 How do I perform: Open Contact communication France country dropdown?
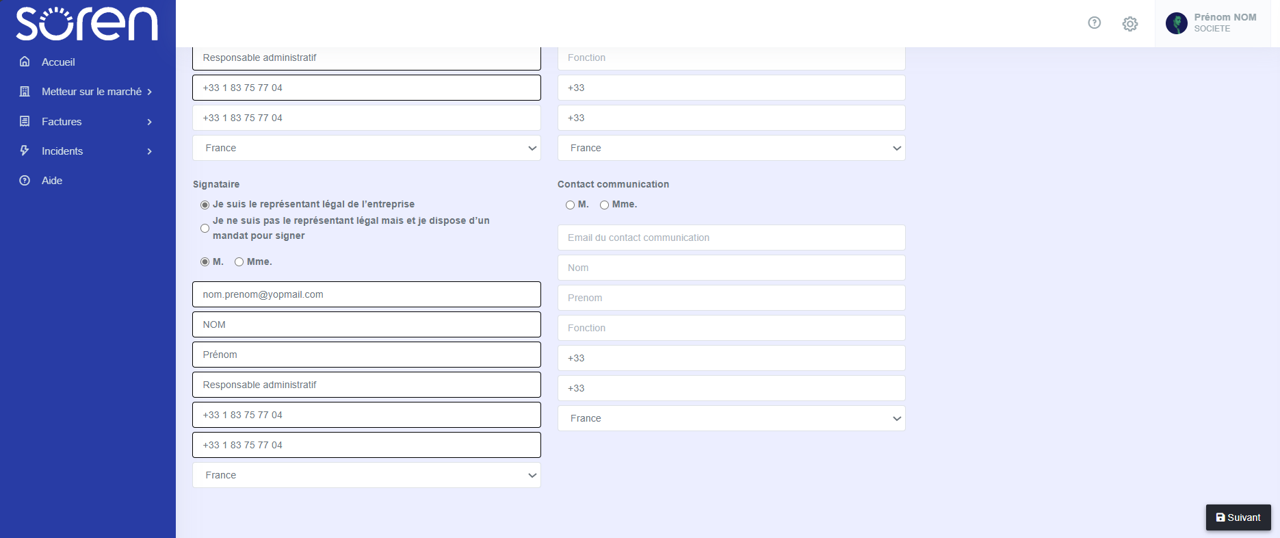(x=731, y=418)
